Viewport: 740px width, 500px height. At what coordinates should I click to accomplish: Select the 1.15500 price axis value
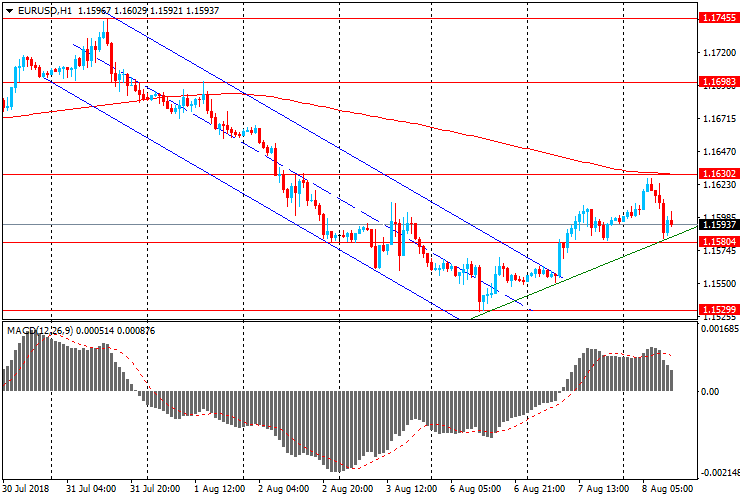pos(719,284)
